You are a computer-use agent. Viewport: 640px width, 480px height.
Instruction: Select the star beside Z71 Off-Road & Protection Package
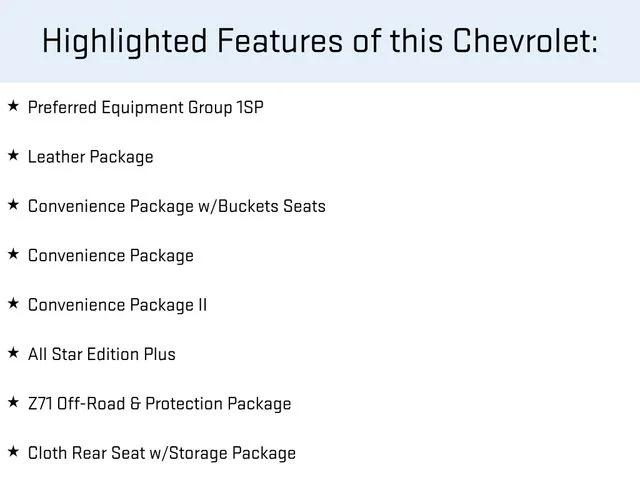13,402
